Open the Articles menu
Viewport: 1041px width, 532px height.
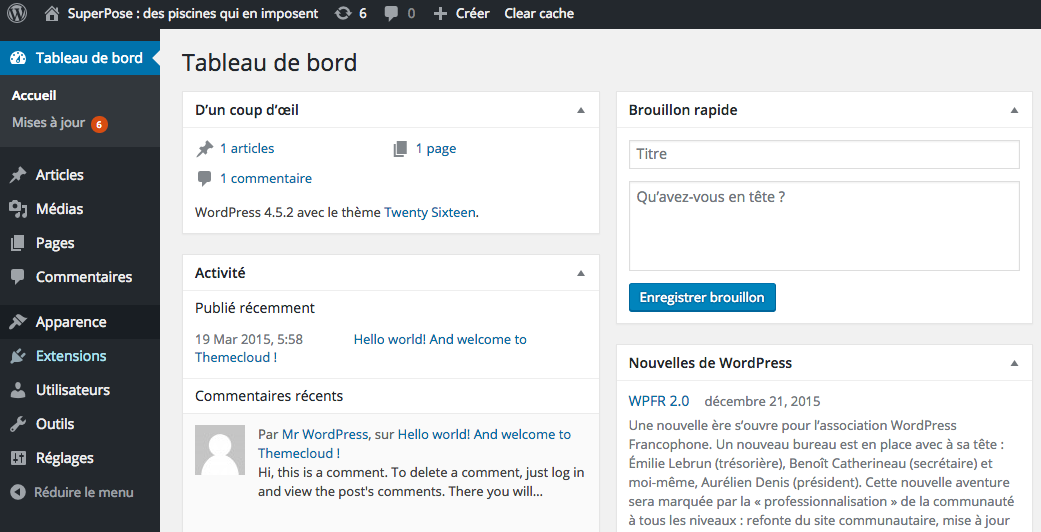click(x=80, y=175)
